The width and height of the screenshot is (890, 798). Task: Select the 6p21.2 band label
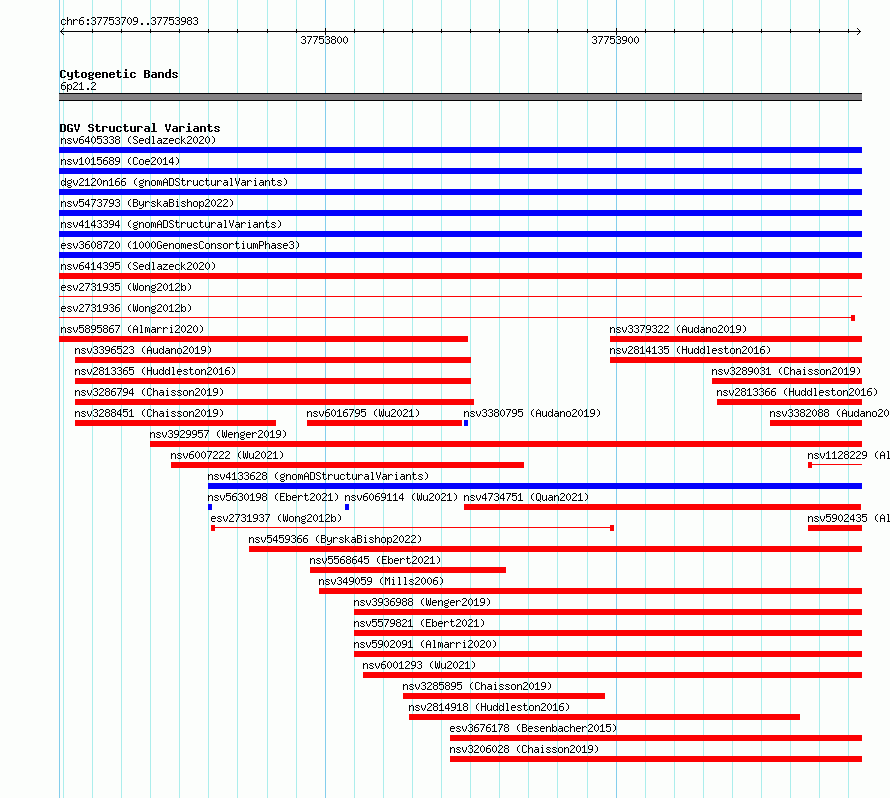pyautogui.click(x=78, y=86)
